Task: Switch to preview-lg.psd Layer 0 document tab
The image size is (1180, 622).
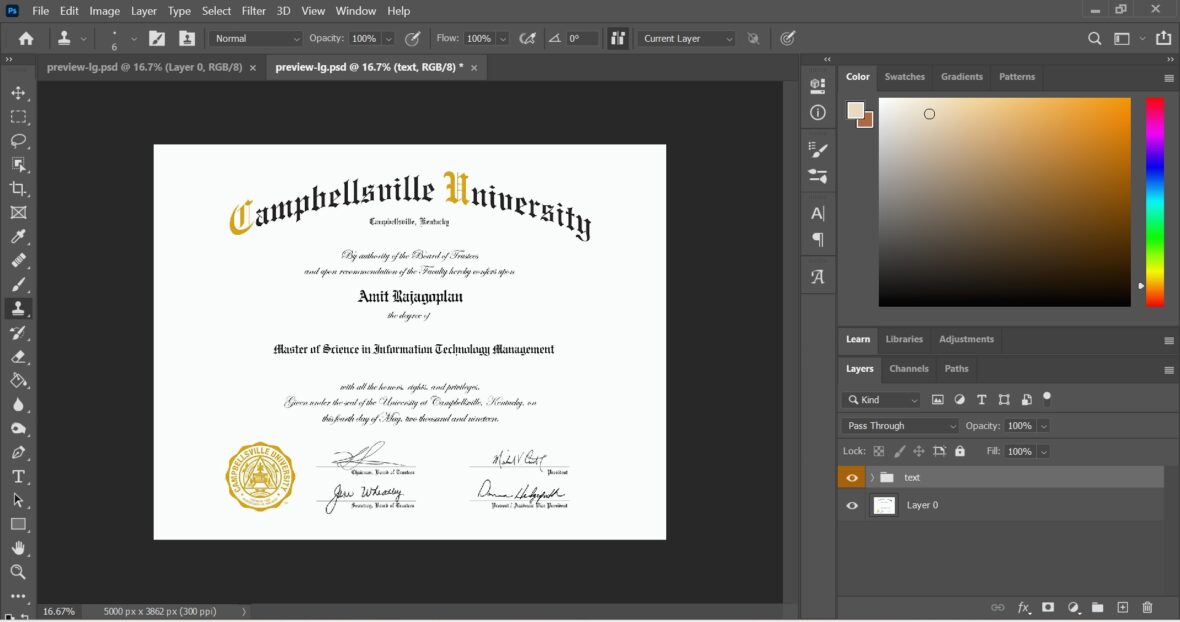Action: pos(144,67)
